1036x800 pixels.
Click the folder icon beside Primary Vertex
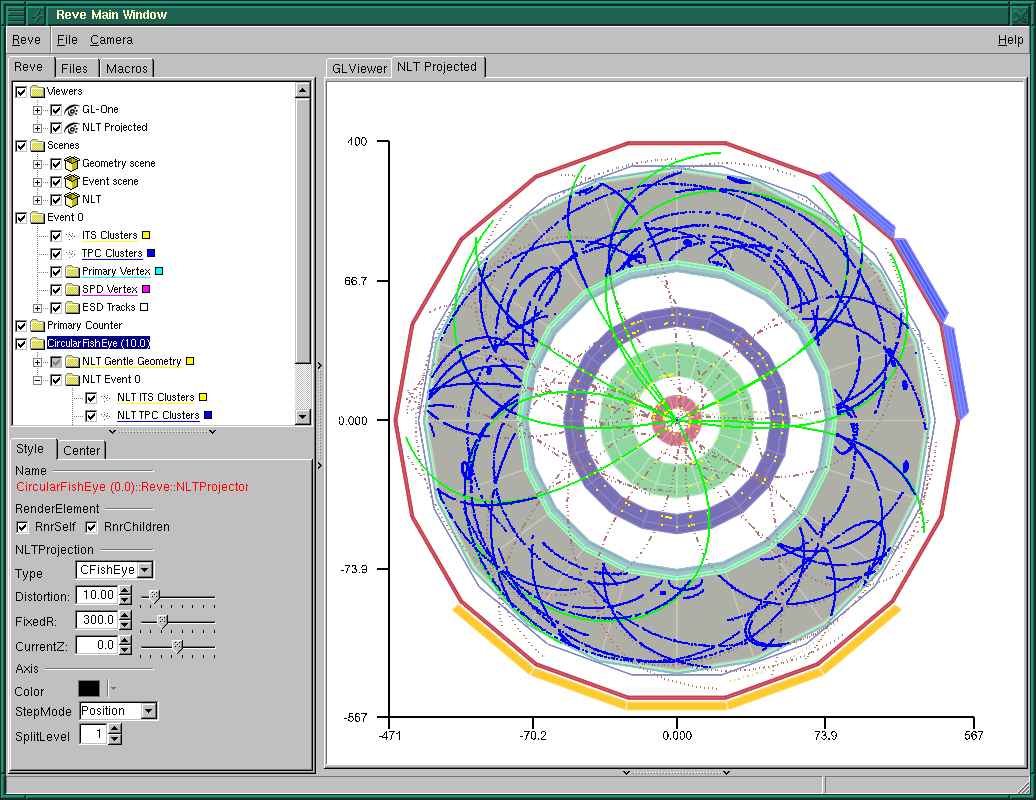[74, 271]
